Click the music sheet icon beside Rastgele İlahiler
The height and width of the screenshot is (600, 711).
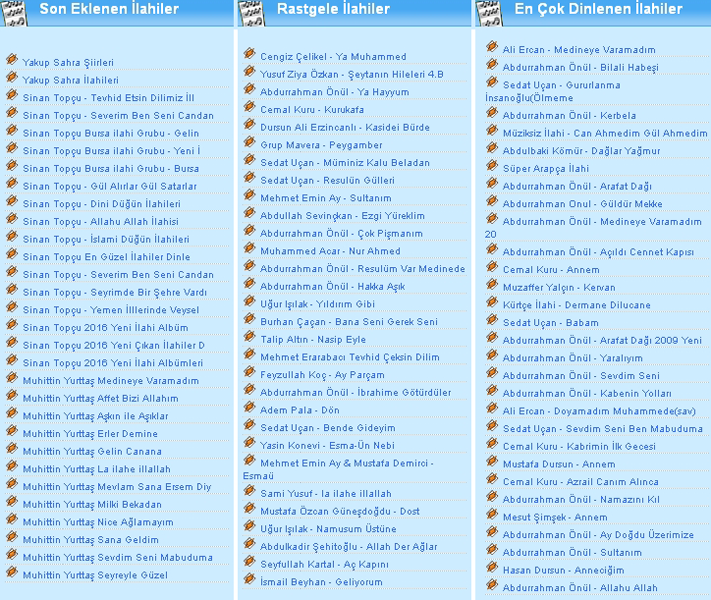252,13
